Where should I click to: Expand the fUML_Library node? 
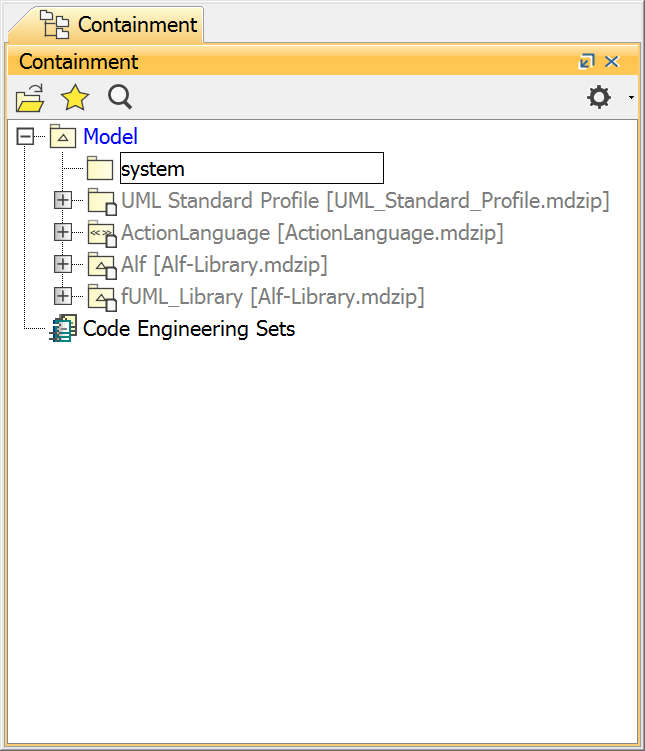(x=63, y=297)
